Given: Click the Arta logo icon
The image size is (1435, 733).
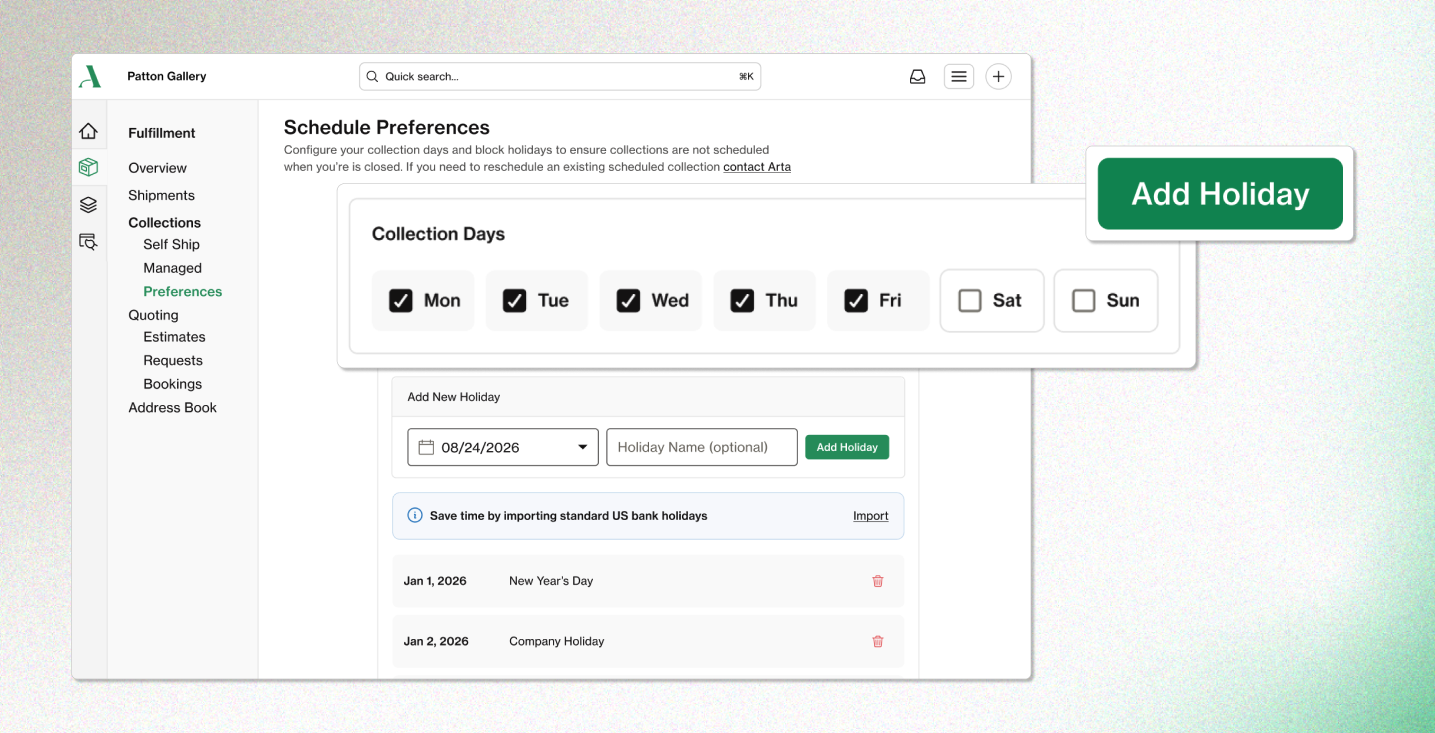Looking at the screenshot, I should click(90, 77).
